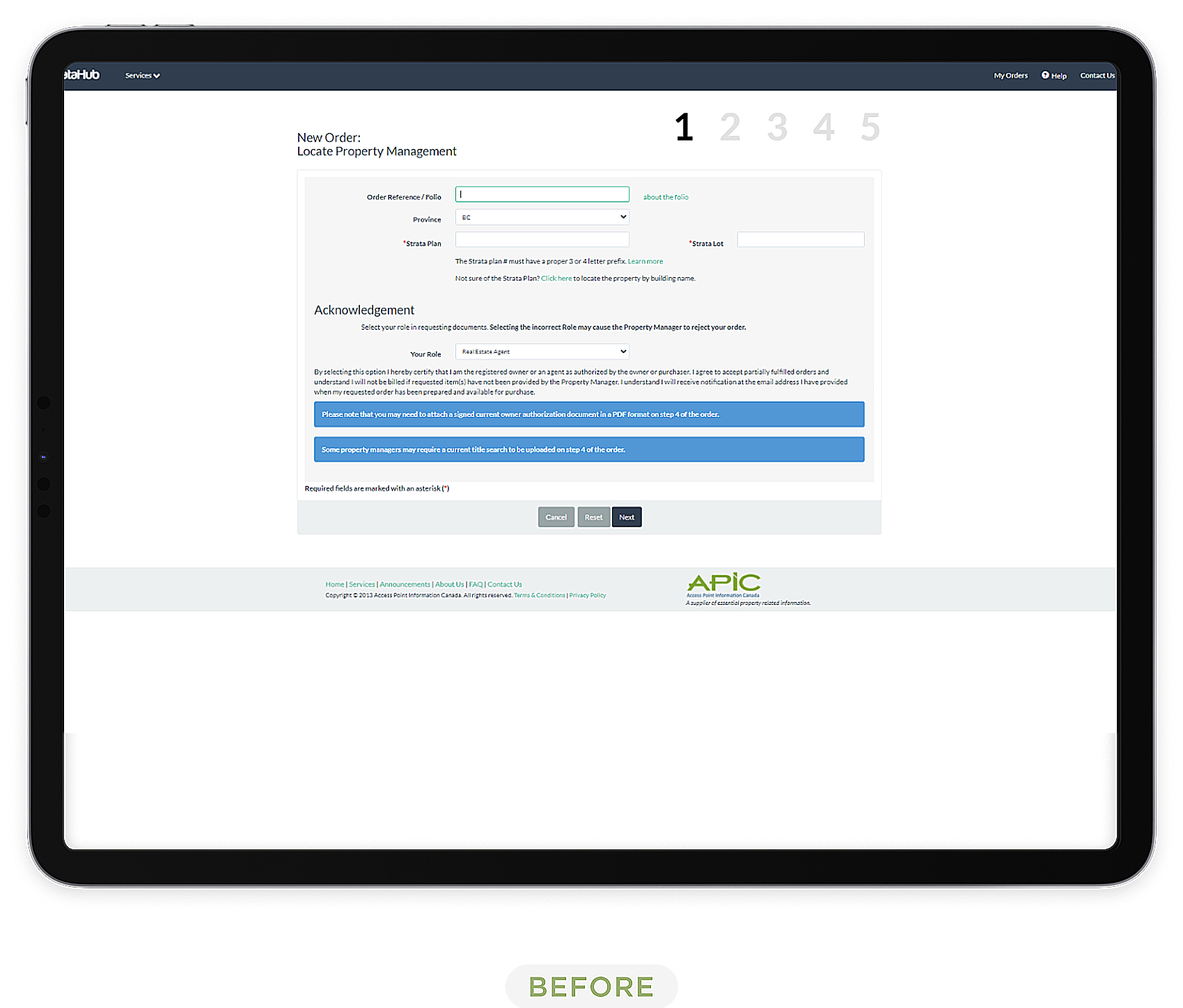Screen dimensions: 1183x1008
Task: Click the 'Click here' building name link
Action: (556, 278)
